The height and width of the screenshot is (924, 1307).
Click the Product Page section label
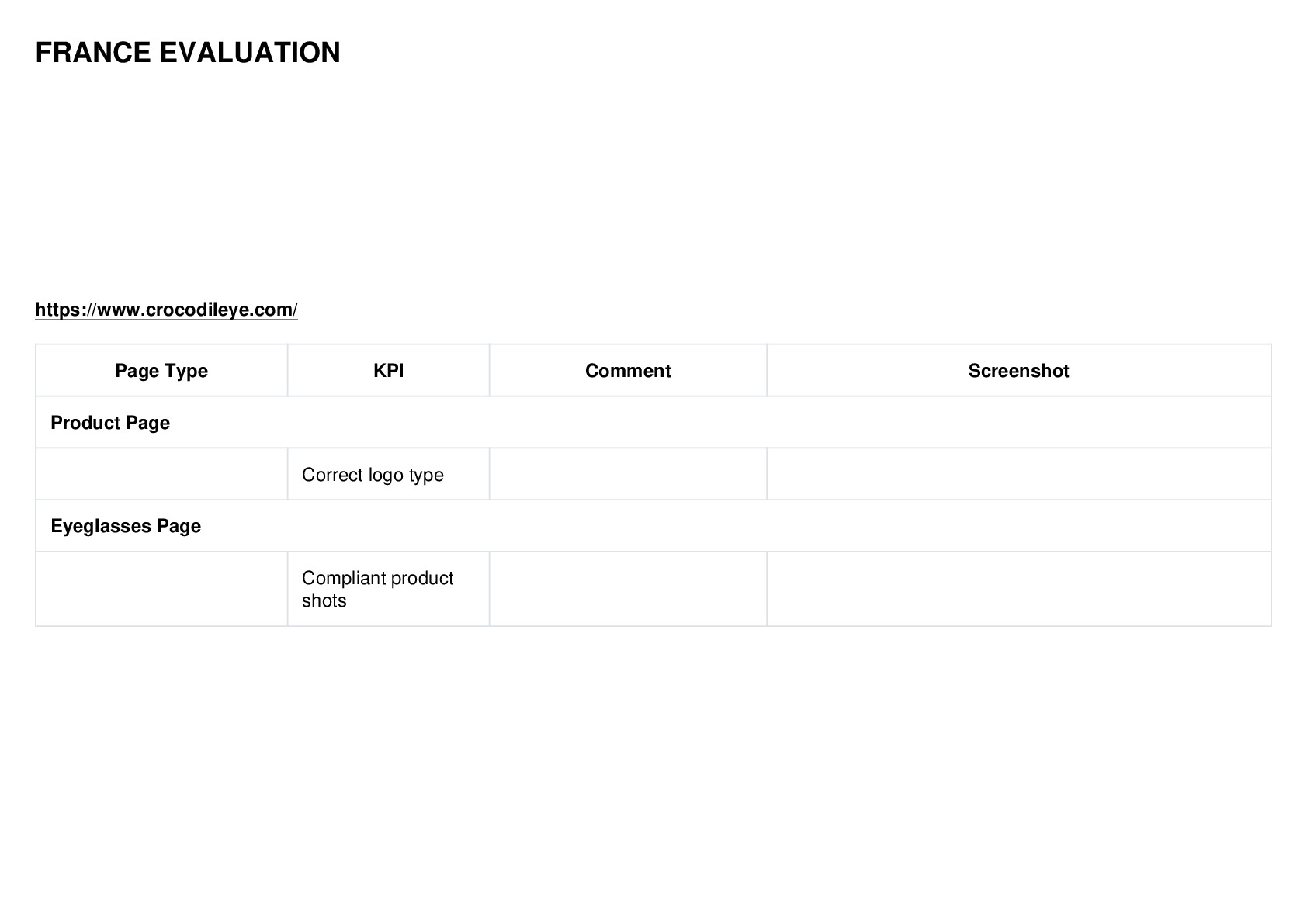(110, 423)
